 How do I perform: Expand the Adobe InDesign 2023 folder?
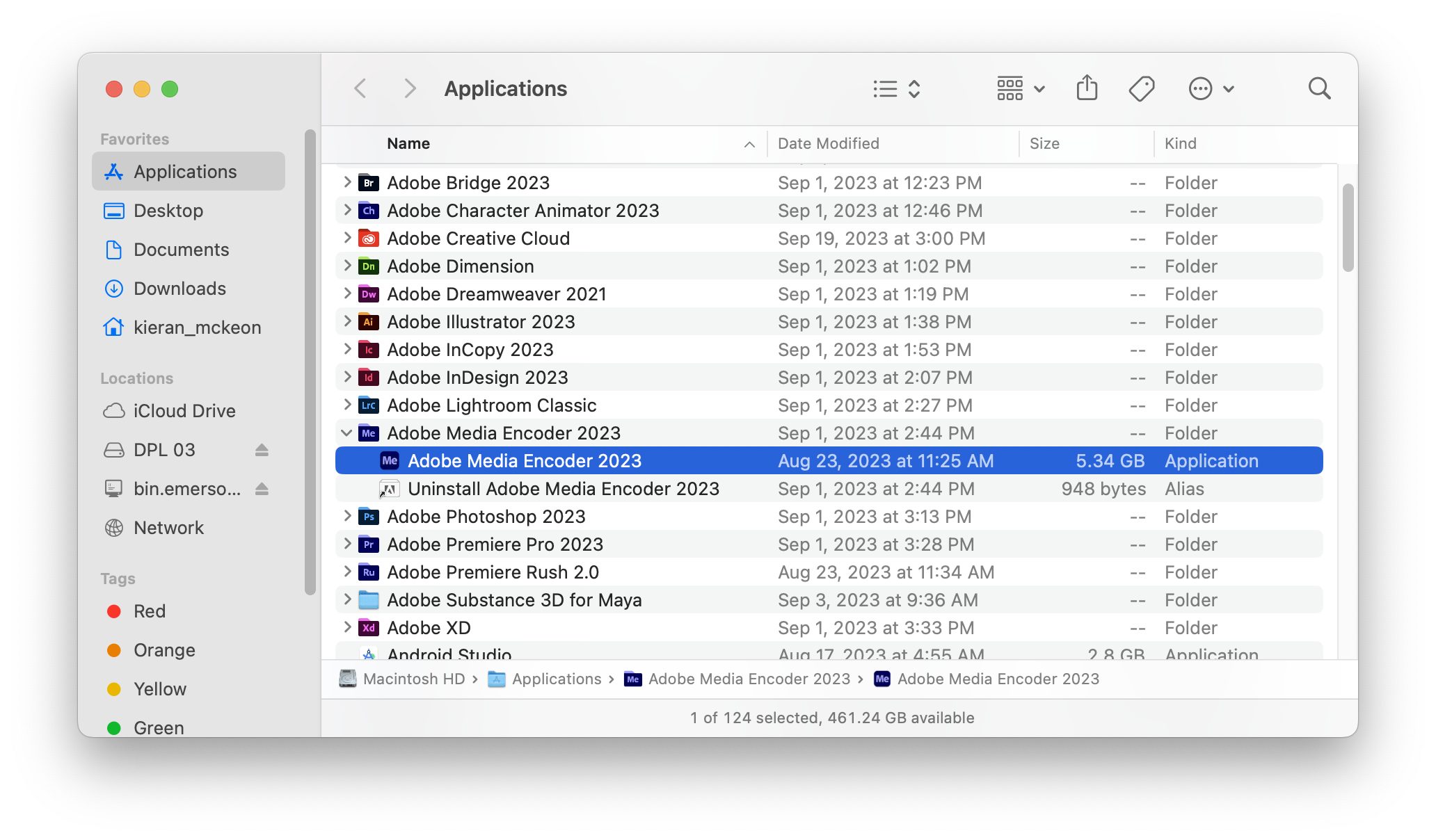(x=347, y=377)
